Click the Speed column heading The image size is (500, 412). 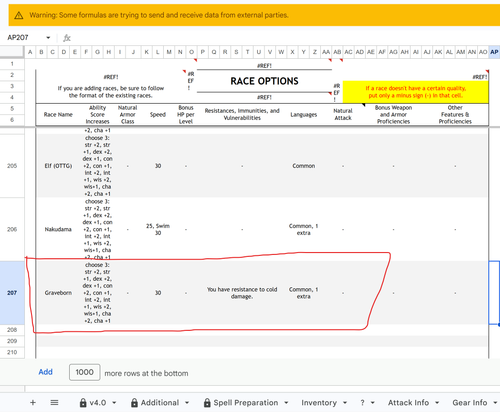pos(158,114)
